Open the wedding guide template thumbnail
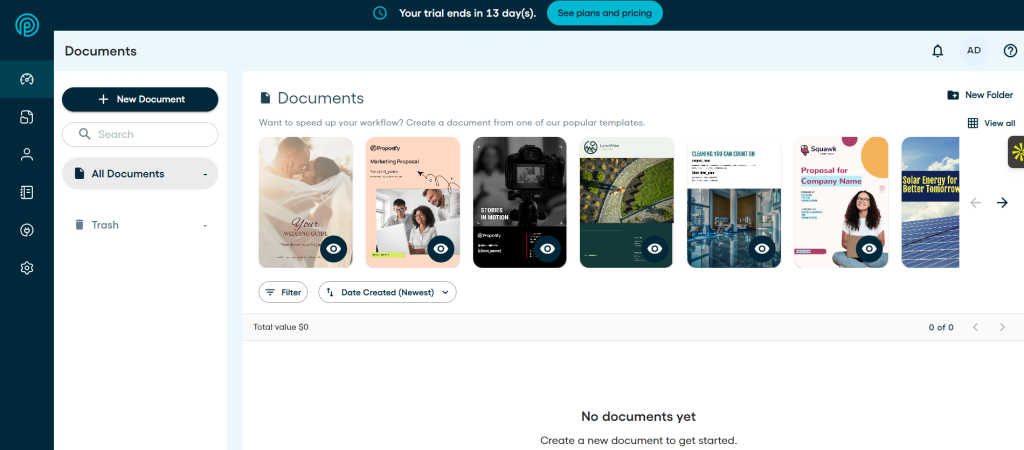 point(306,202)
